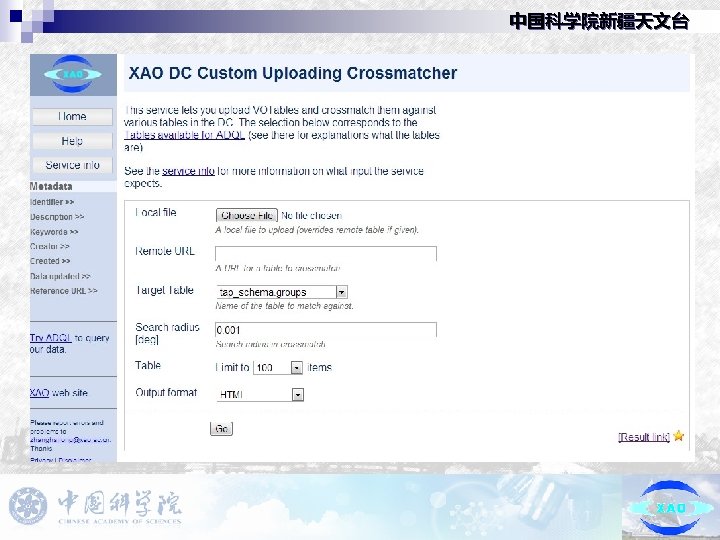Open the Service info sidebar button
Screen dimensions: 720x540
pos(73,165)
